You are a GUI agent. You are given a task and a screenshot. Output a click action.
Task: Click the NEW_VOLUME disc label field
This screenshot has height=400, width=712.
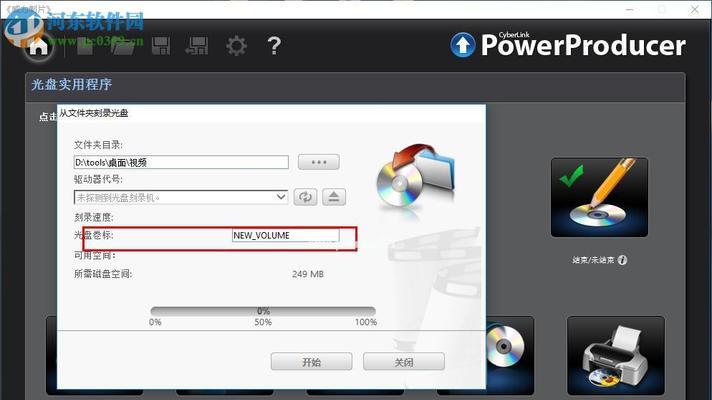(x=285, y=235)
